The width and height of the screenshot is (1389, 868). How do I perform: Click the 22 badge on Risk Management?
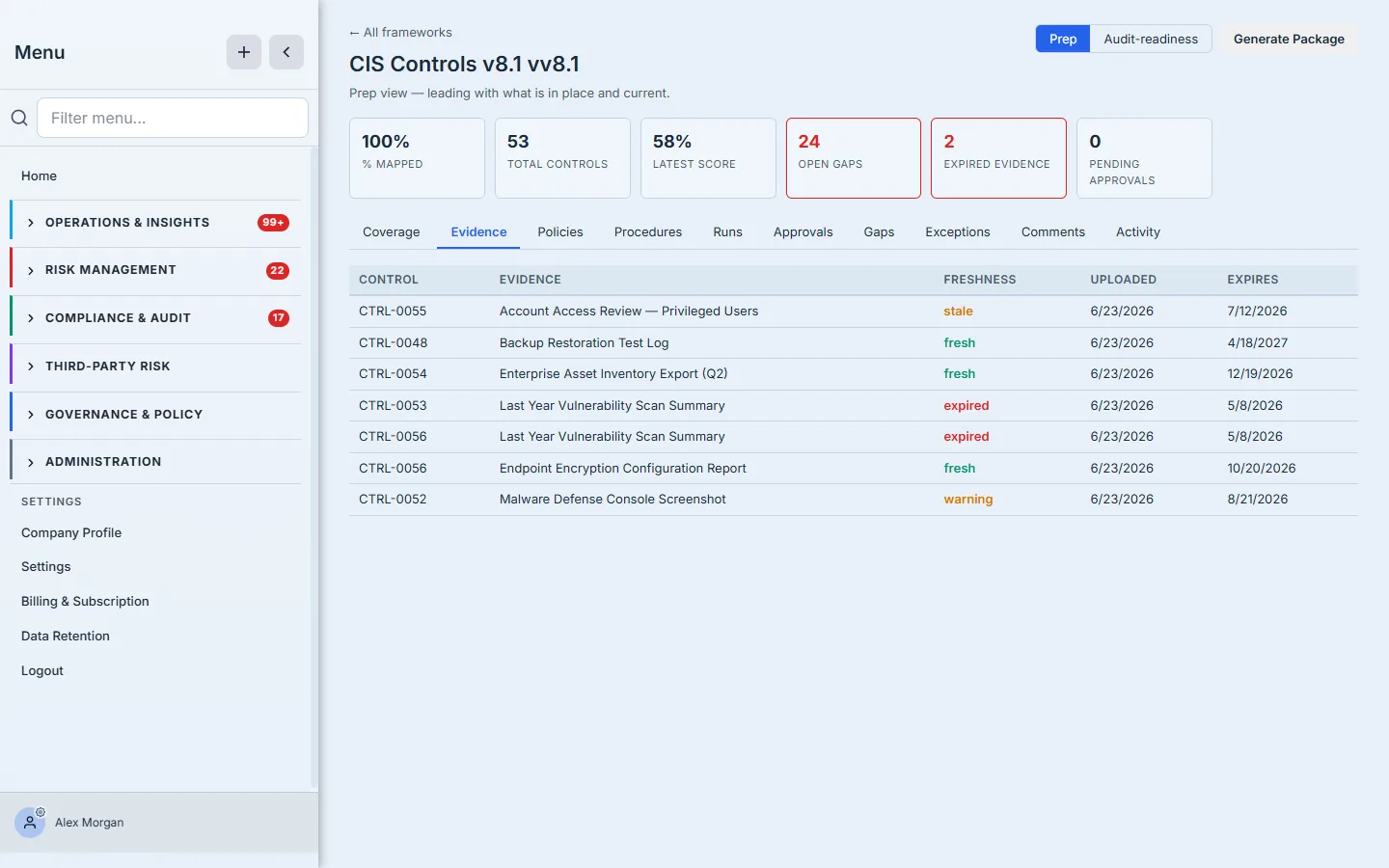278,270
